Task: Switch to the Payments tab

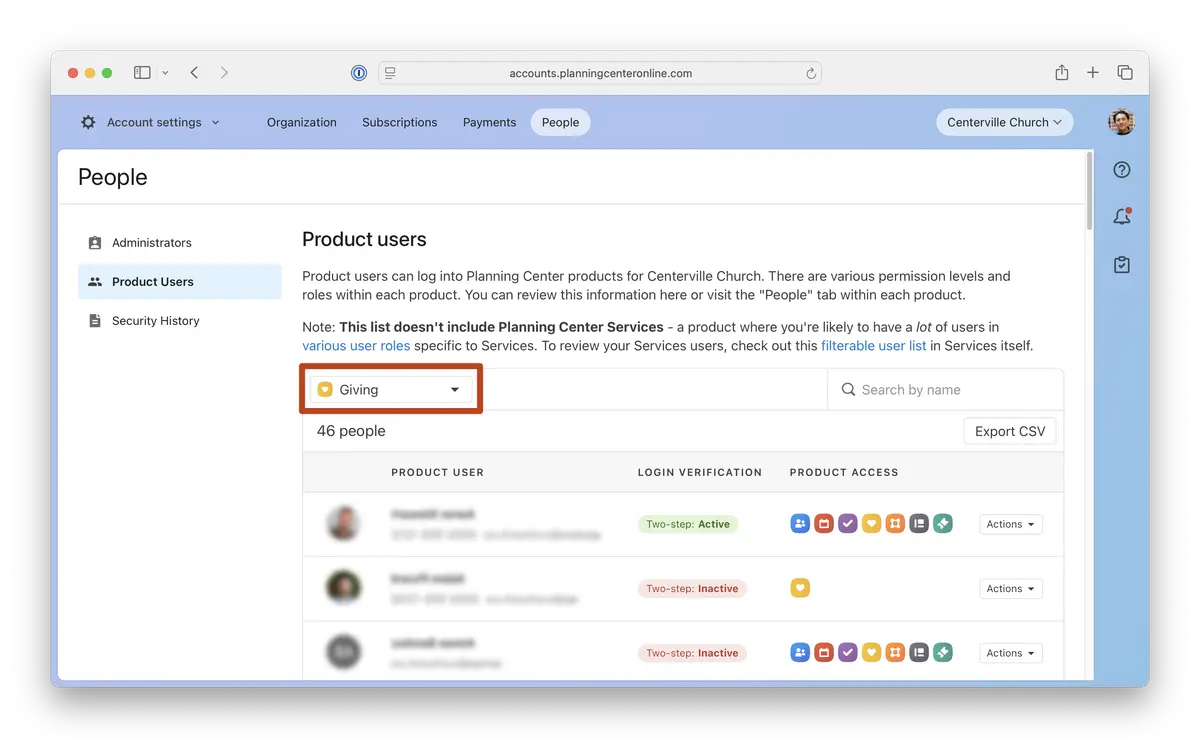Action: (490, 122)
